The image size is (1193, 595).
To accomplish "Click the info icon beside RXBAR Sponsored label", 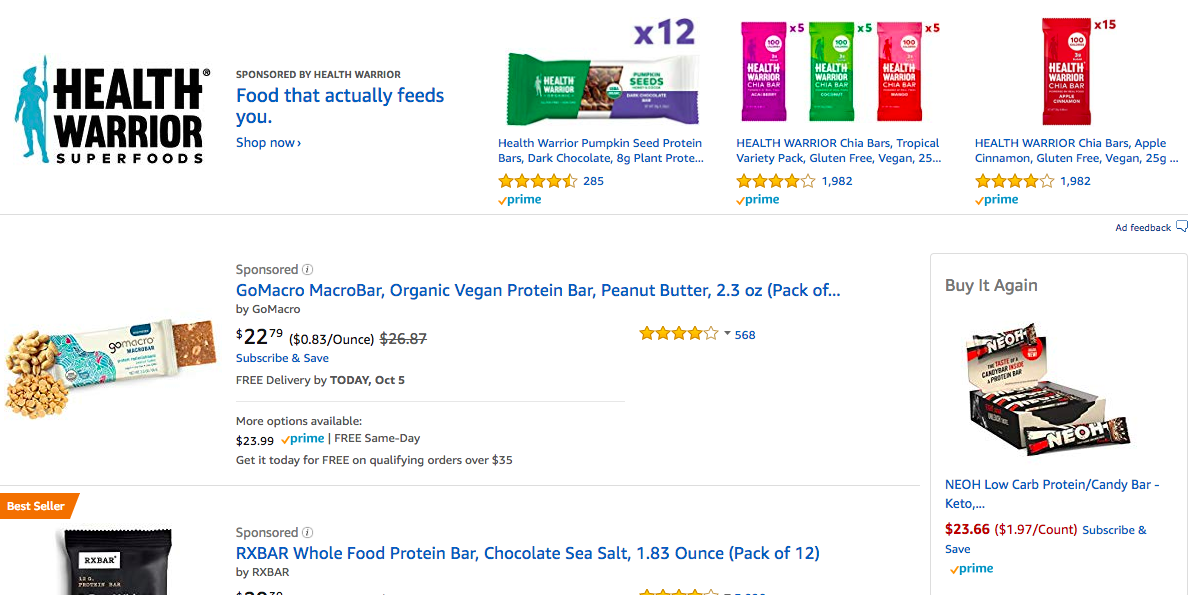I will coord(307,533).
